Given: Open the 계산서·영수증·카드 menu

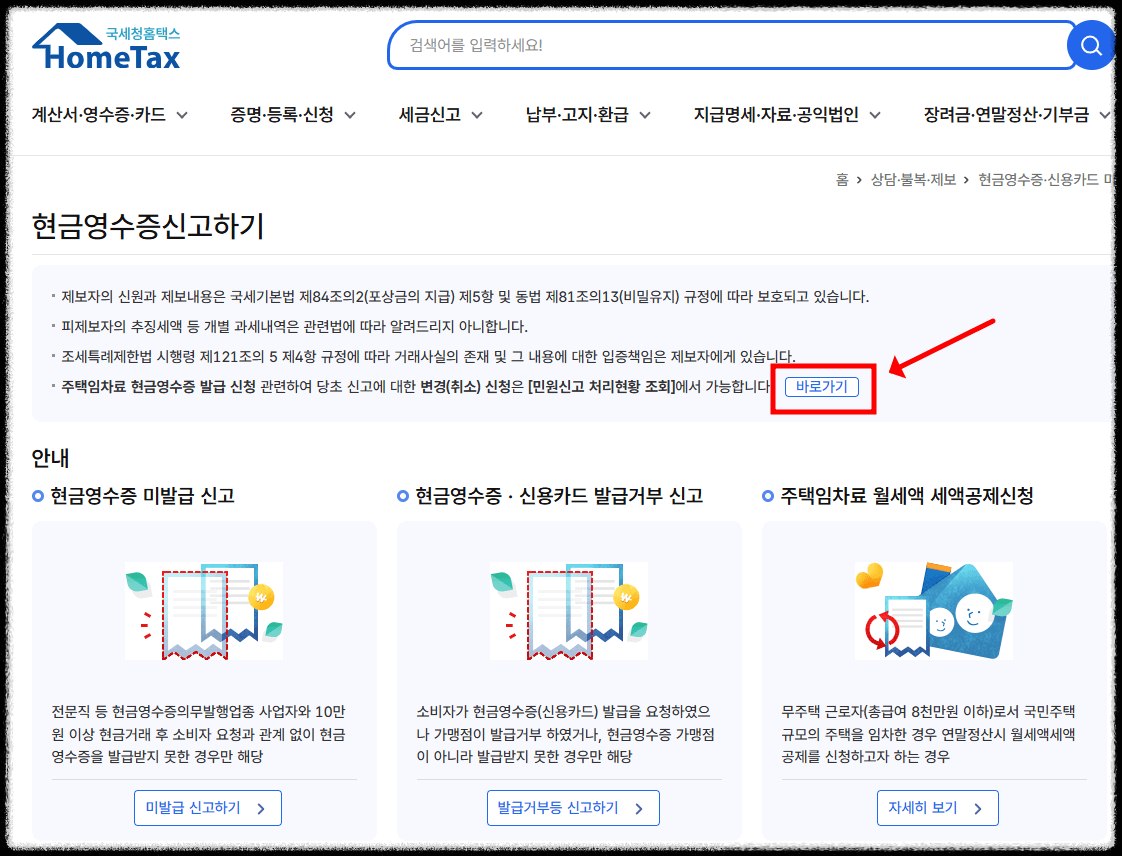Looking at the screenshot, I should click(97, 115).
